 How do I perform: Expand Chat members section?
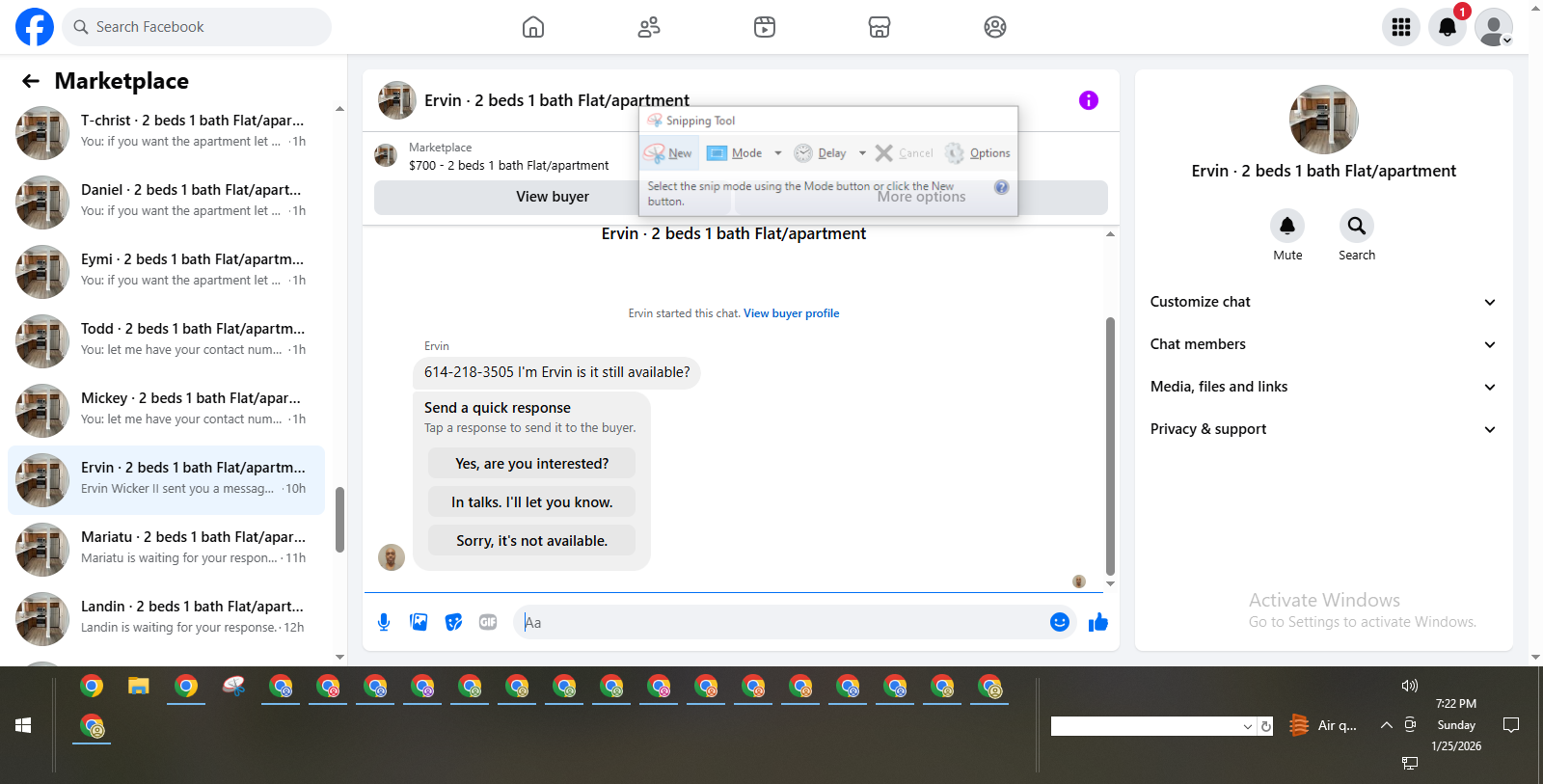[1323, 344]
